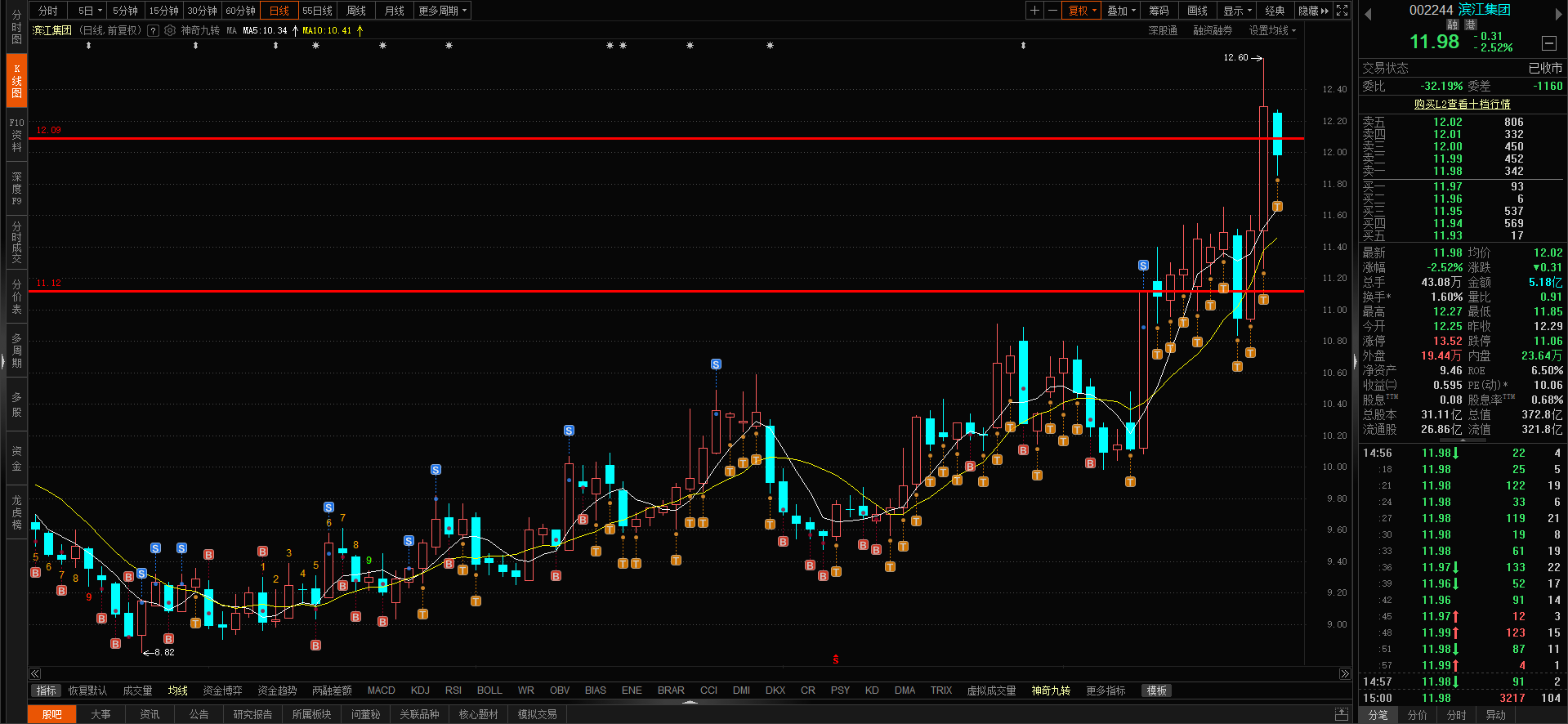Switch to 分时 intraday period tab

point(47,11)
